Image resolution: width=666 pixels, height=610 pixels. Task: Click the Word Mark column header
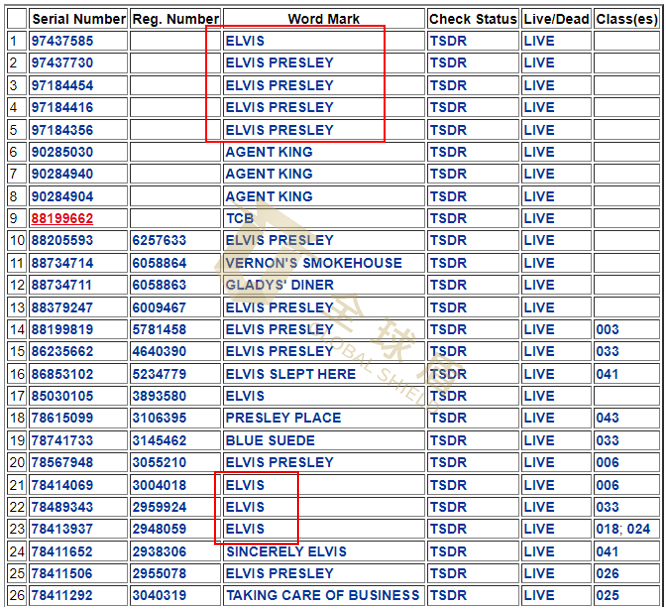click(x=324, y=19)
